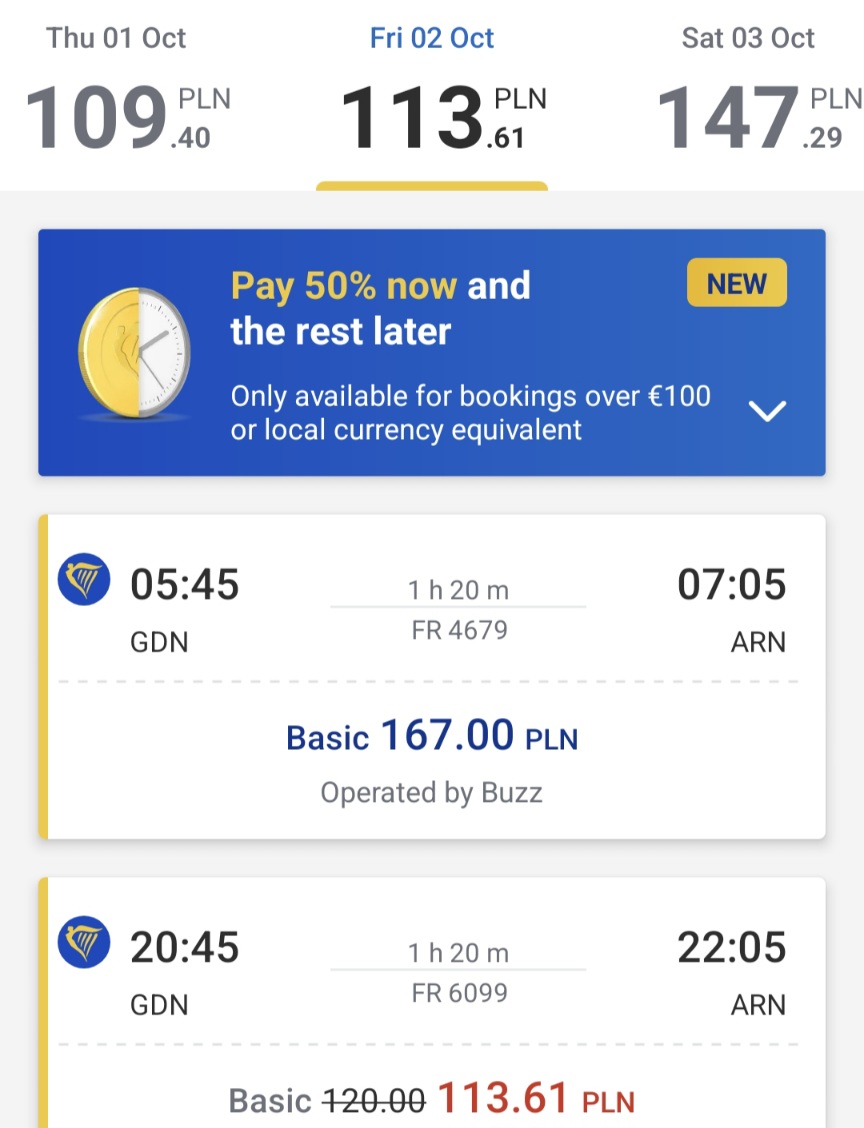Viewport: 864px width, 1128px height.
Task: Open flight FR 6099 details
Action: click(x=459, y=993)
